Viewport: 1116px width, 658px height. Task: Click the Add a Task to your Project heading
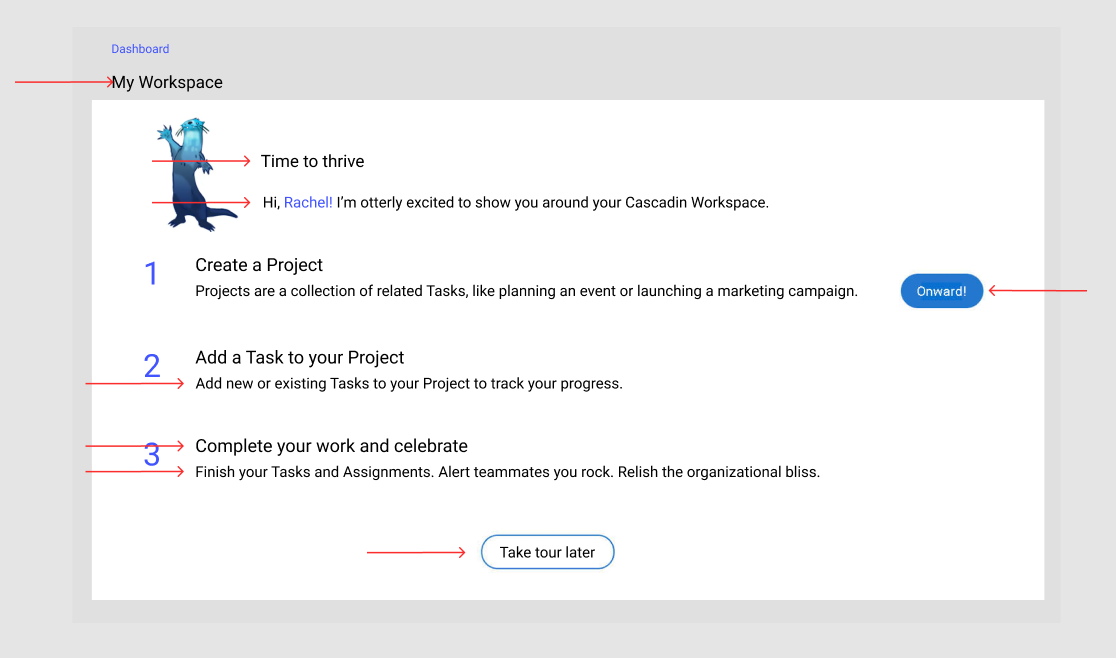(x=300, y=357)
